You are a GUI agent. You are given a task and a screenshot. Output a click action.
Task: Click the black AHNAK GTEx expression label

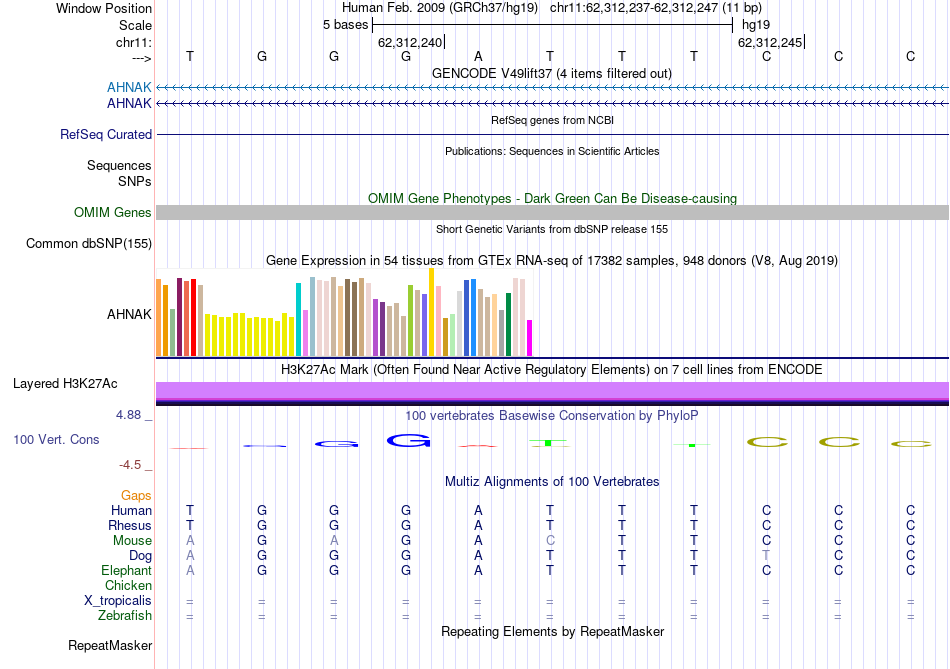tap(129, 315)
